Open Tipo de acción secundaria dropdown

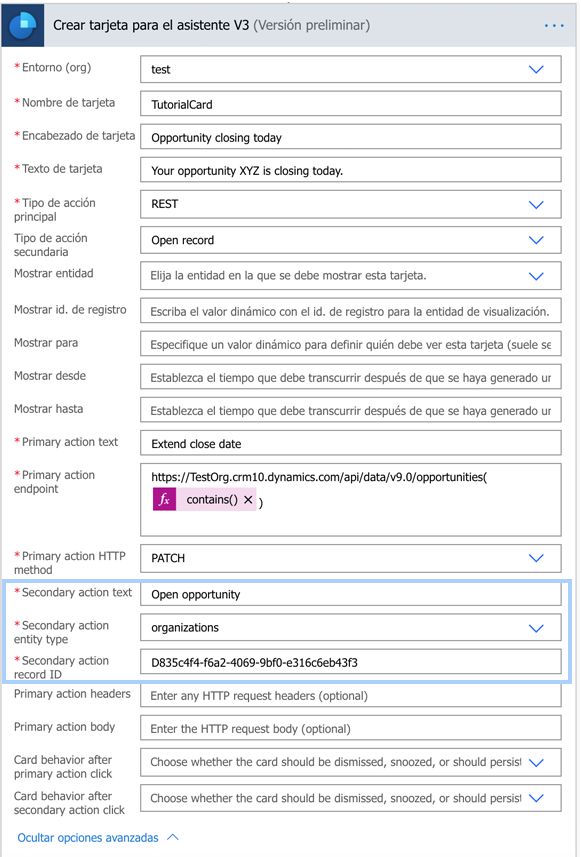[x=536, y=240]
